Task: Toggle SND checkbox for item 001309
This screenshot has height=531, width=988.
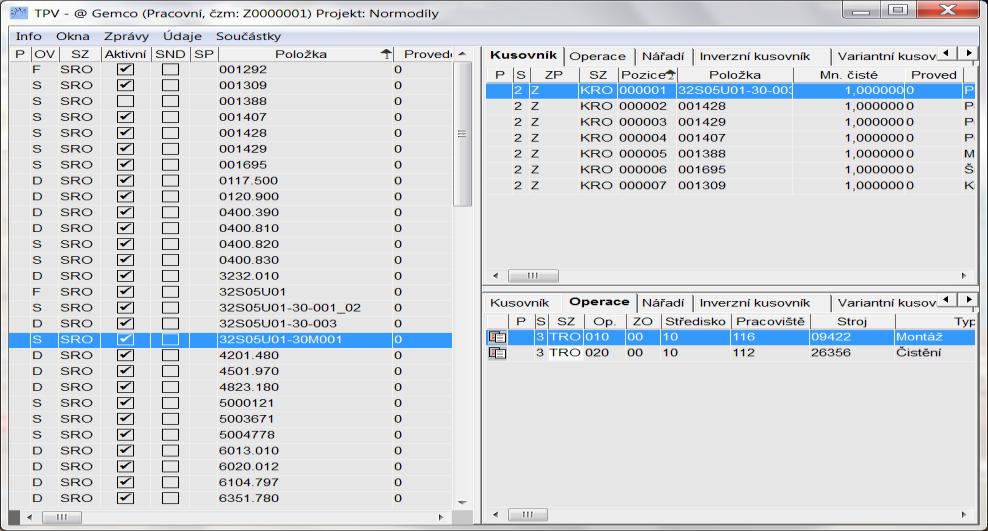Action: [170, 85]
